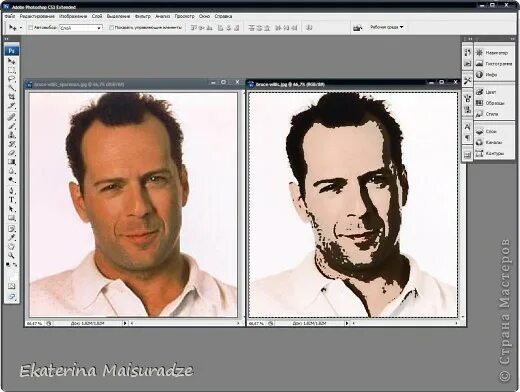Select the Rectangle shape tool
The width and height of the screenshot is (520, 392).
(x=12, y=218)
